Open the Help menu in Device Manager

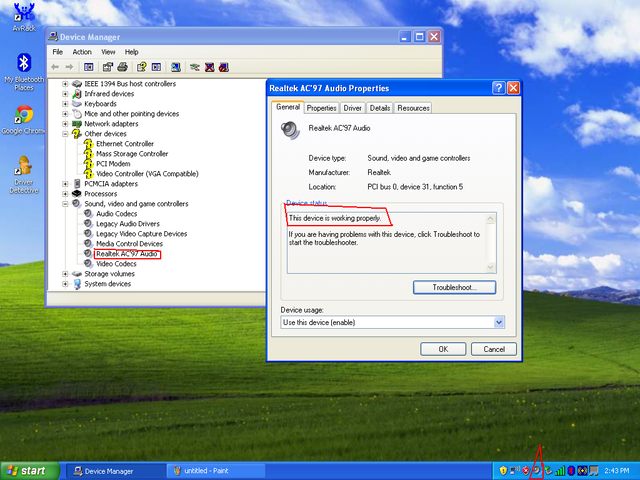[x=131, y=52]
